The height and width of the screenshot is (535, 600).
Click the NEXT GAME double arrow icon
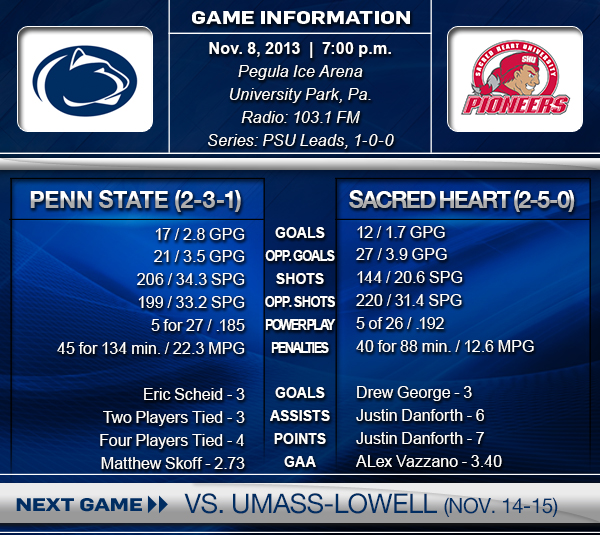(158, 504)
